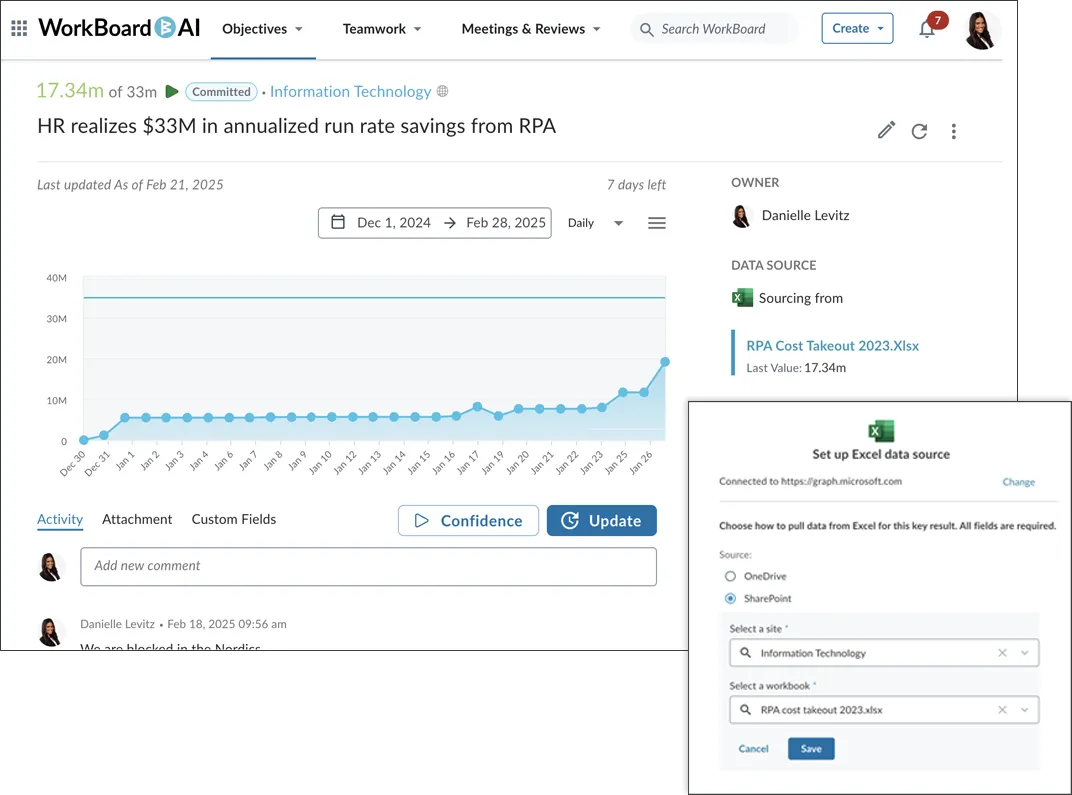This screenshot has width=1072, height=795.
Task: Click the Update button
Action: click(x=601, y=520)
